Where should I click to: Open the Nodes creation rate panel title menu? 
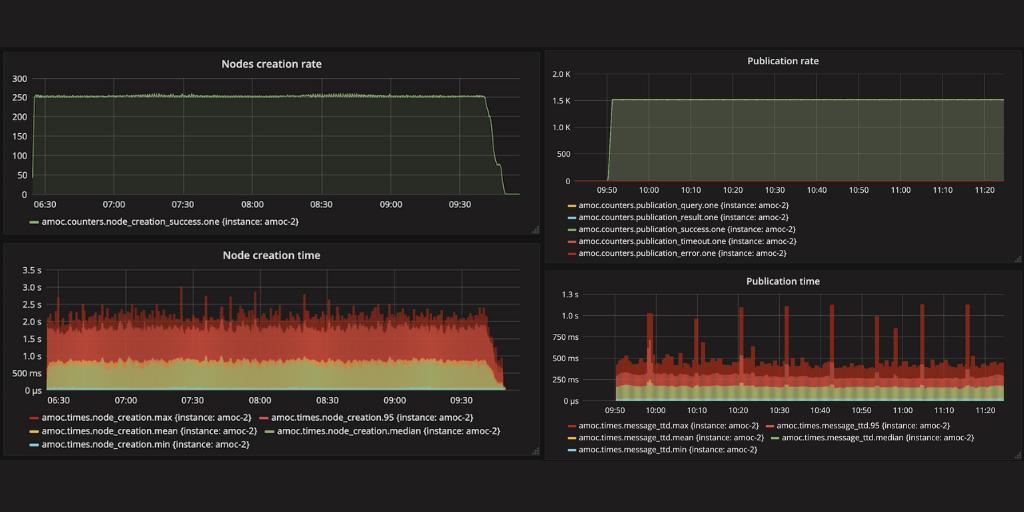pos(271,64)
